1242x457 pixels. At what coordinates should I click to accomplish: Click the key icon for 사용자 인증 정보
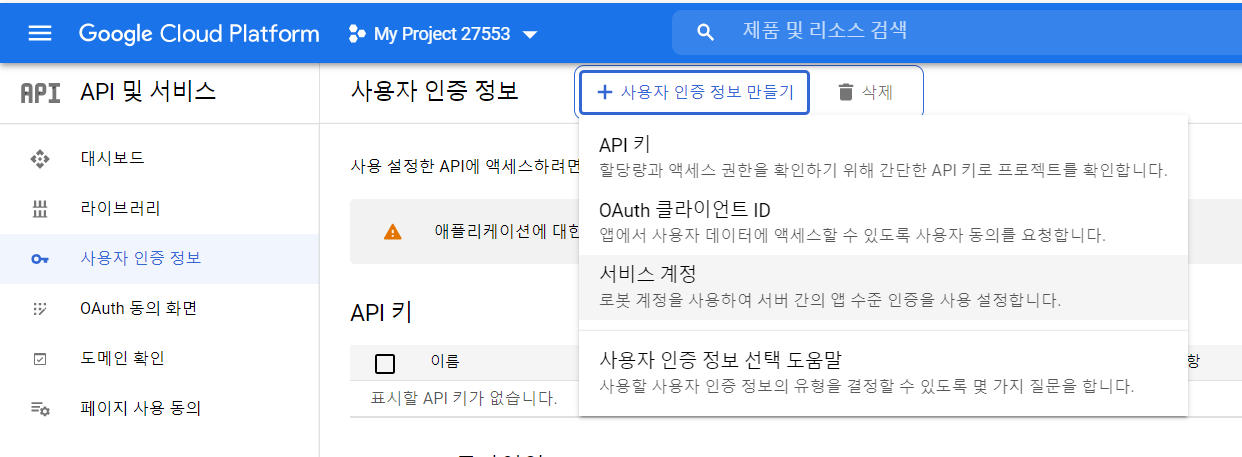[40, 259]
